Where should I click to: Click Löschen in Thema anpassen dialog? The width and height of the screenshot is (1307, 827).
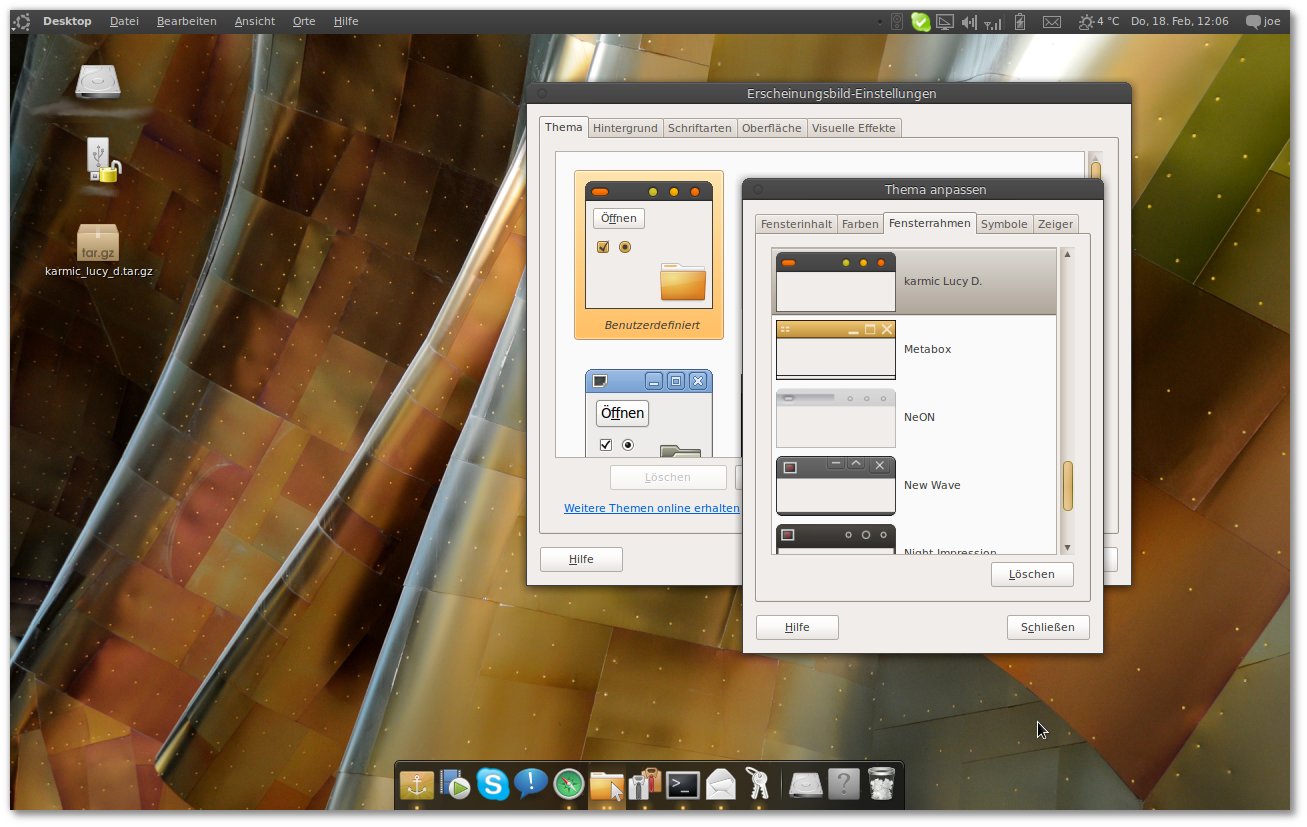[x=1032, y=574]
